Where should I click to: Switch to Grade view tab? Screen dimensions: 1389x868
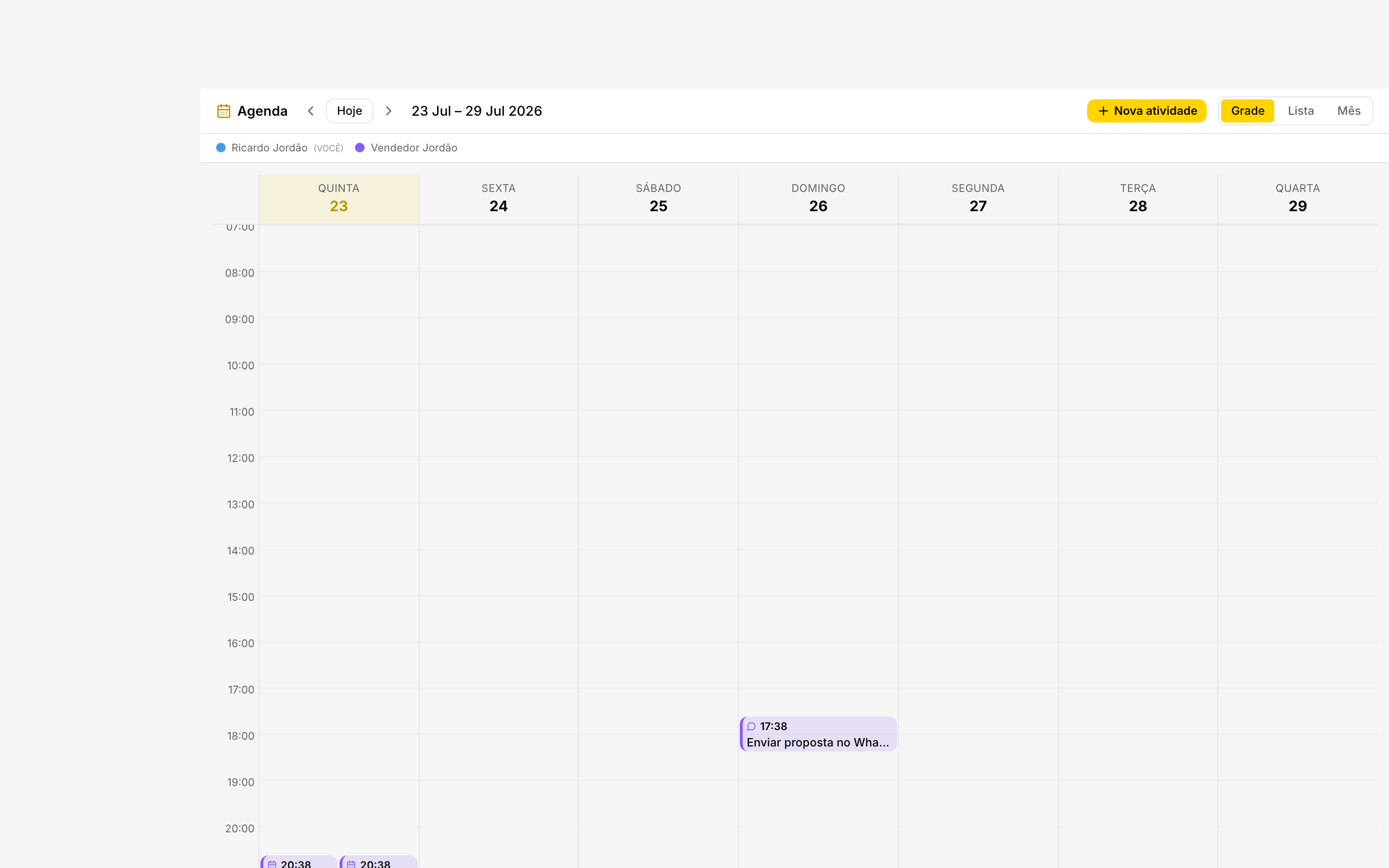click(1247, 111)
